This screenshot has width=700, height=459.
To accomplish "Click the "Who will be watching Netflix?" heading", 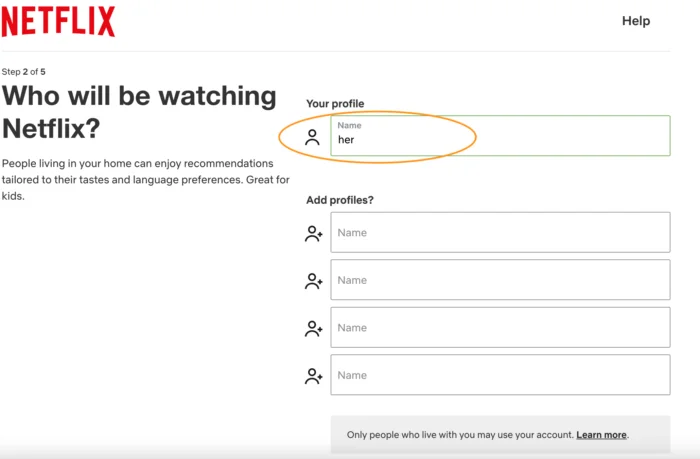I will click(139, 112).
